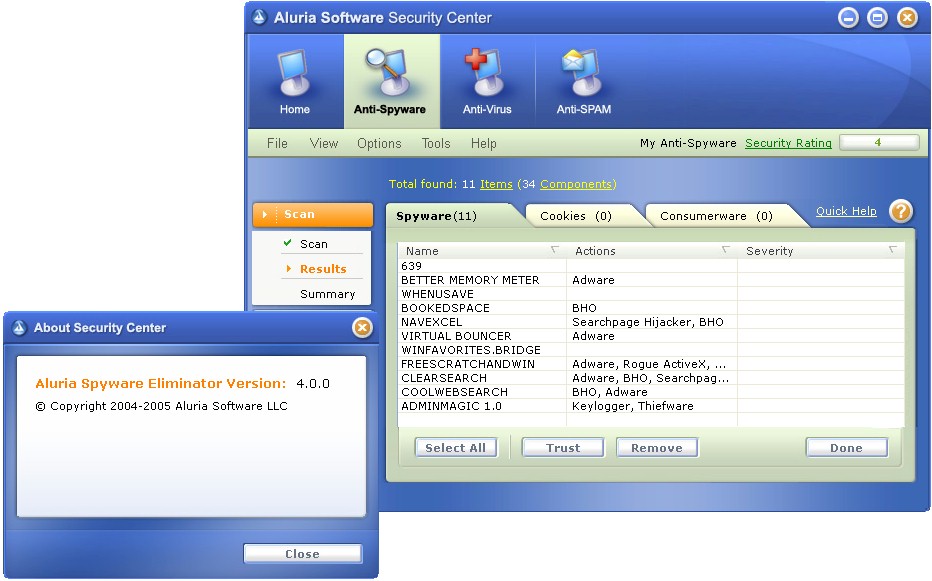Click Close button in About dialog

click(x=303, y=554)
